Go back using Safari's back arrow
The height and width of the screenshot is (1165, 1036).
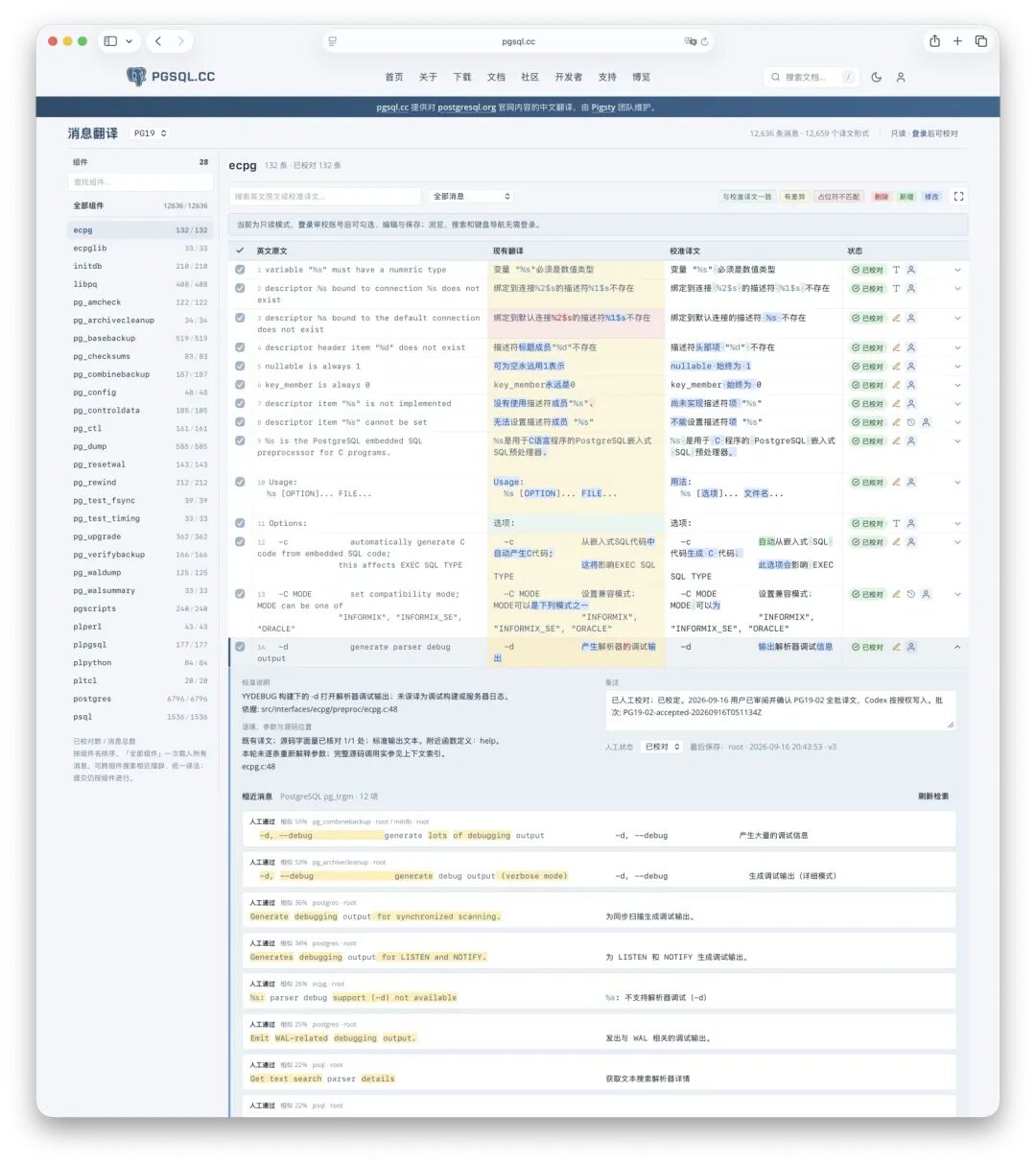pos(158,41)
